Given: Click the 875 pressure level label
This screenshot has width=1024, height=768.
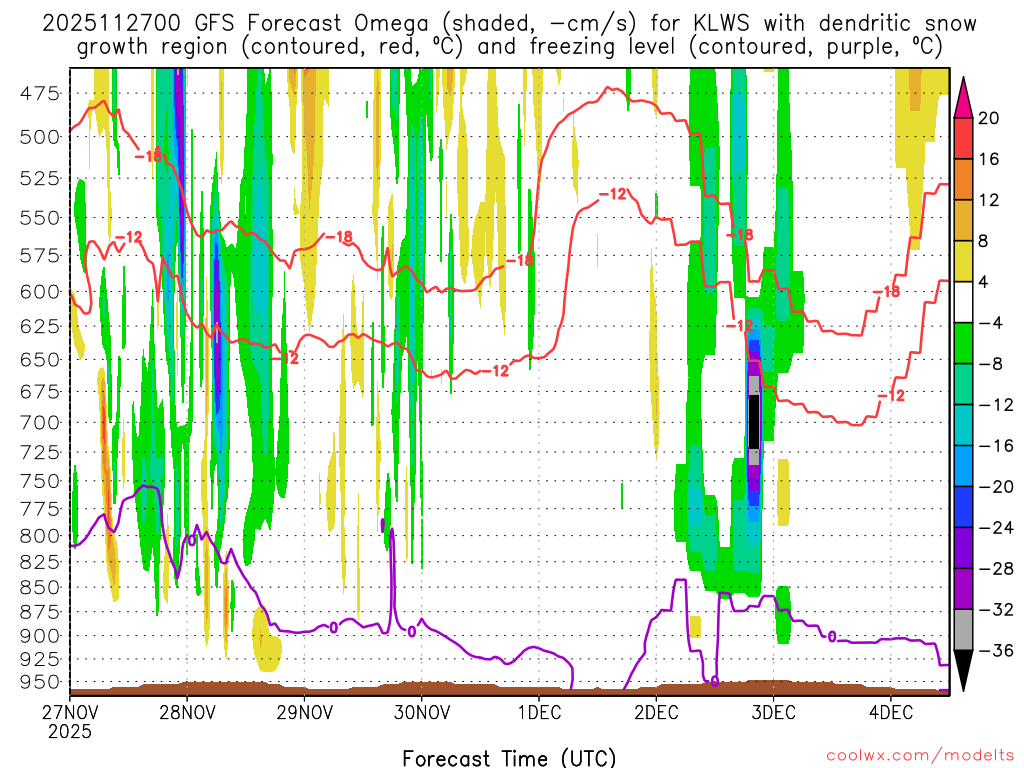Looking at the screenshot, I should coord(40,613).
